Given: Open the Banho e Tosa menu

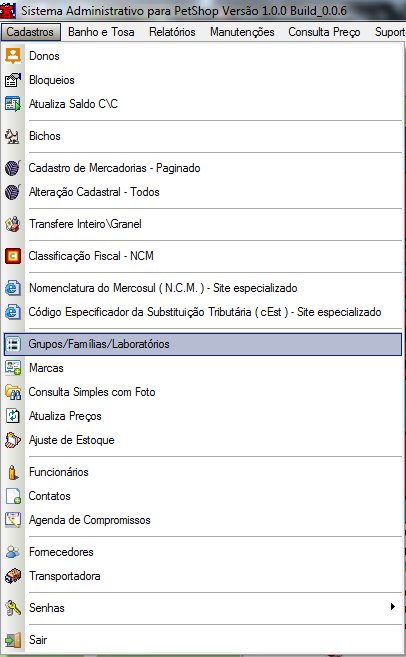Looking at the screenshot, I should coord(101,32).
